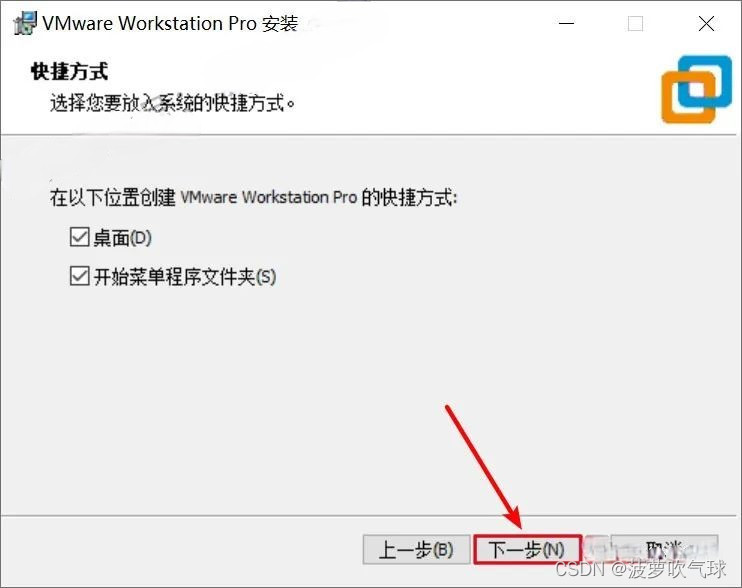The height and width of the screenshot is (588, 742).
Task: Click the blurred button left of 取消
Action: point(596,550)
